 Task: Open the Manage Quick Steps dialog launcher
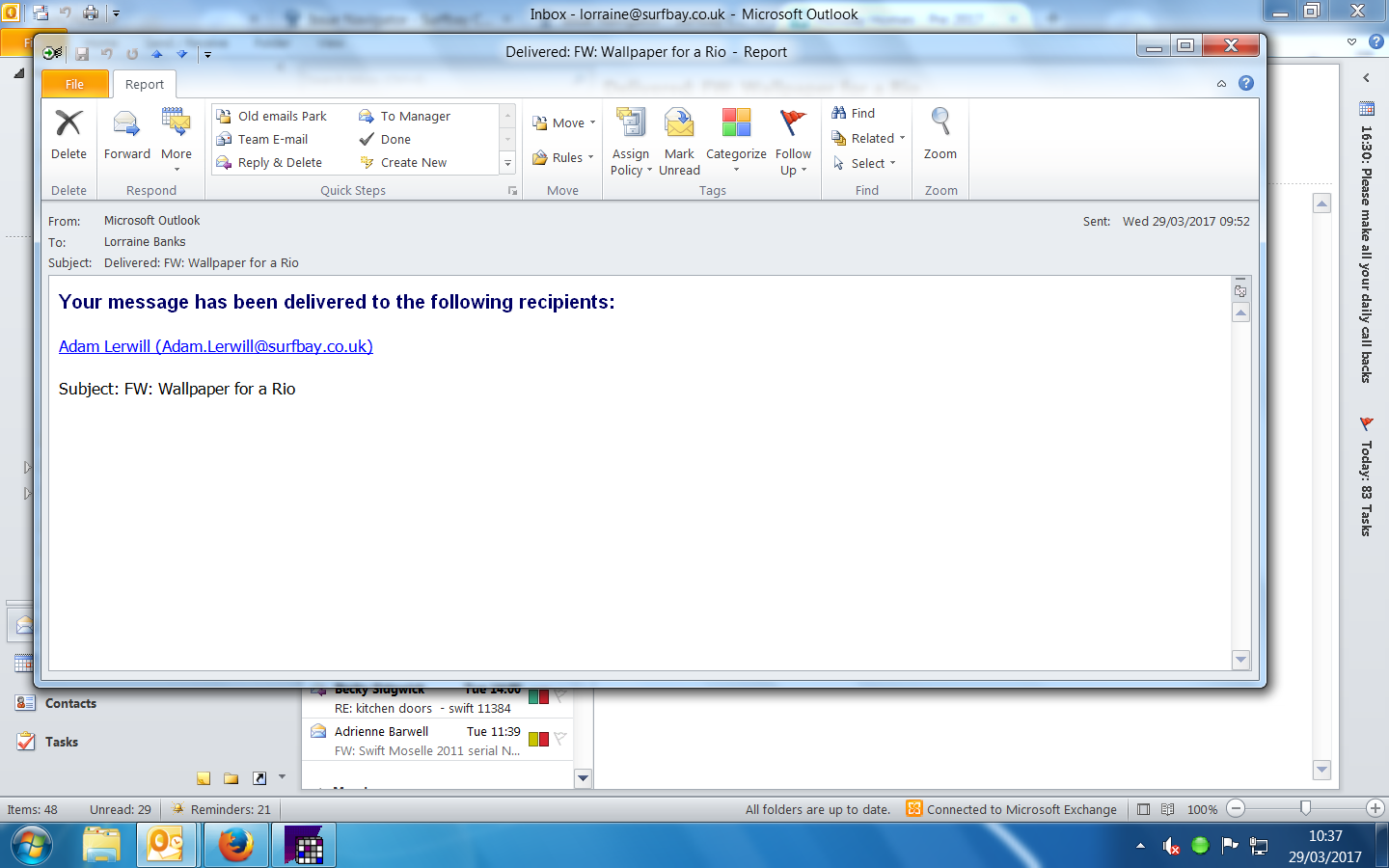pyautogui.click(x=512, y=191)
